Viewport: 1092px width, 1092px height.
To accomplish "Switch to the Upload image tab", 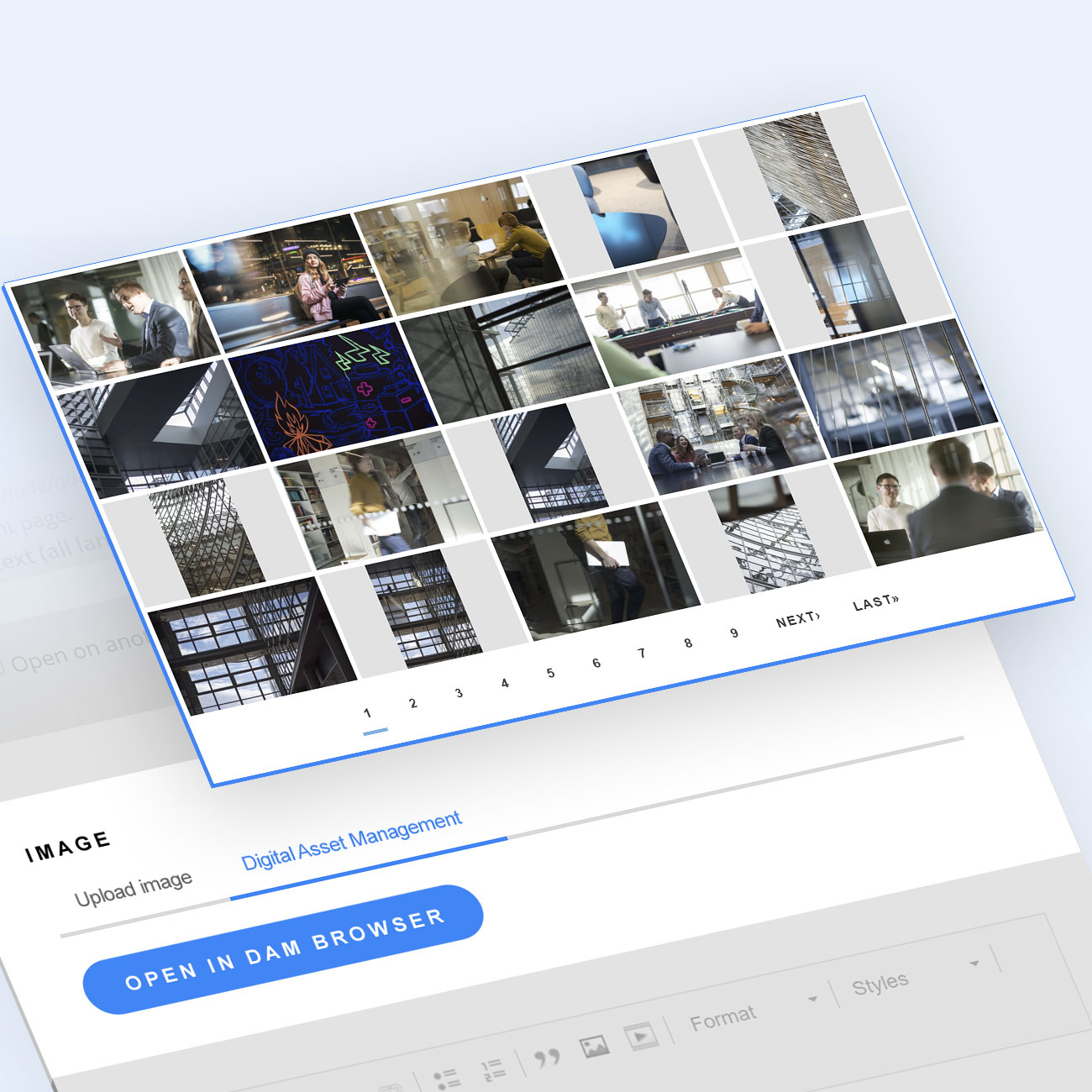I will pos(133,888).
